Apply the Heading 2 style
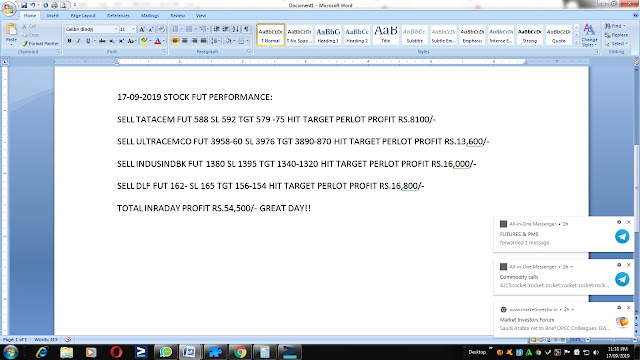640x360 pixels. pos(357,35)
